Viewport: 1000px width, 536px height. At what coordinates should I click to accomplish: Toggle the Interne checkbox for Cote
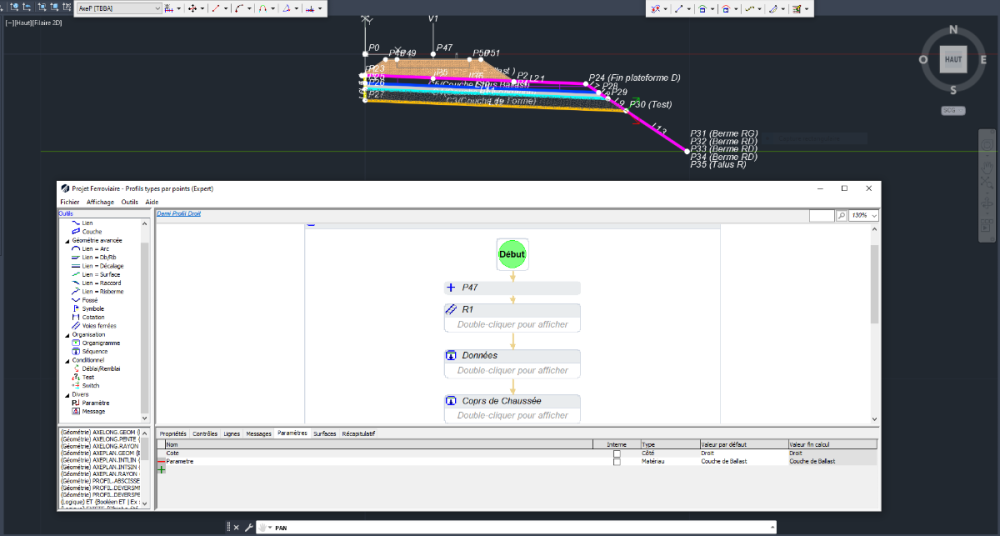pyautogui.click(x=616, y=454)
